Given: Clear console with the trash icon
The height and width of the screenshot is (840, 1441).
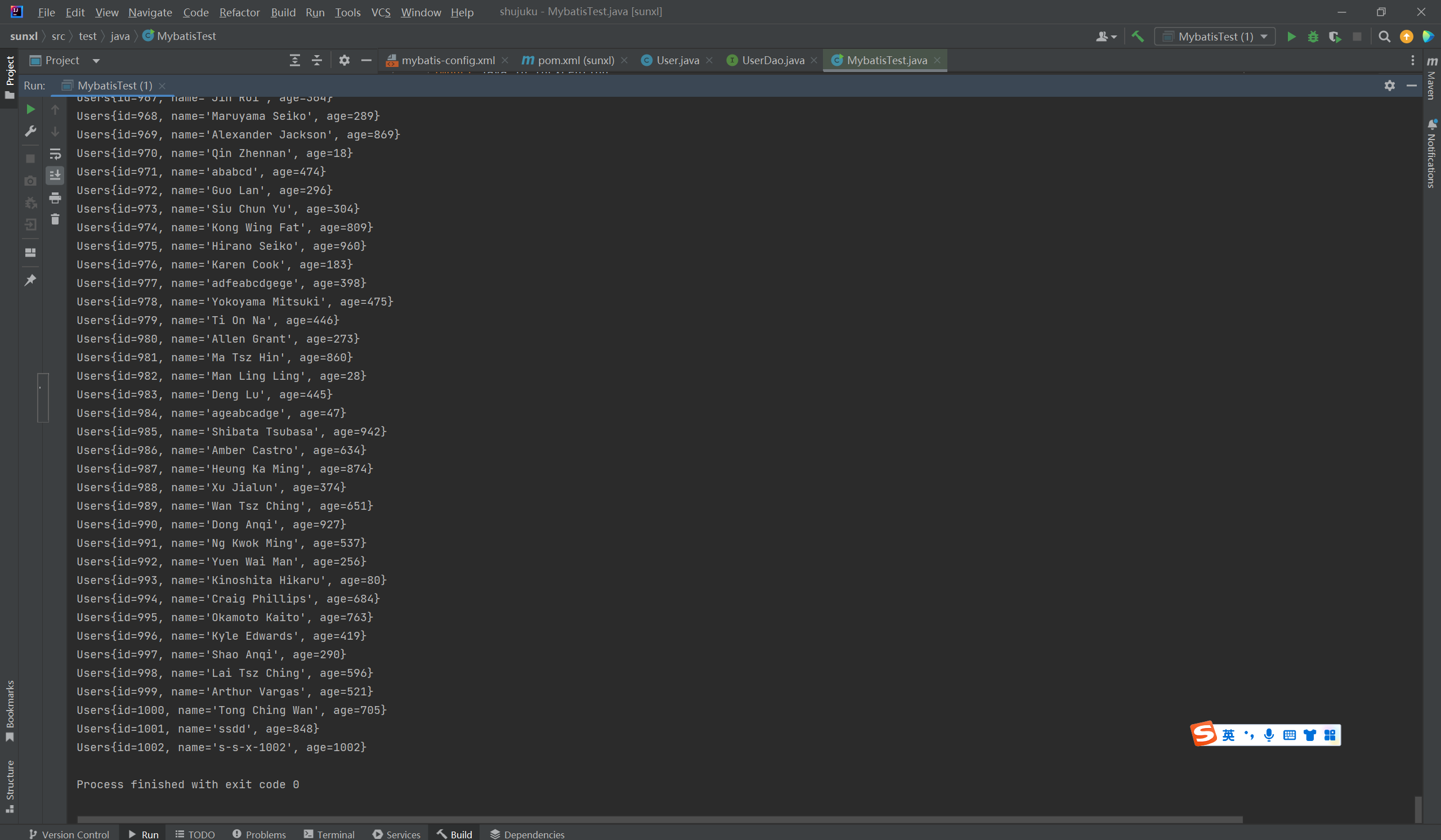Looking at the screenshot, I should [55, 219].
